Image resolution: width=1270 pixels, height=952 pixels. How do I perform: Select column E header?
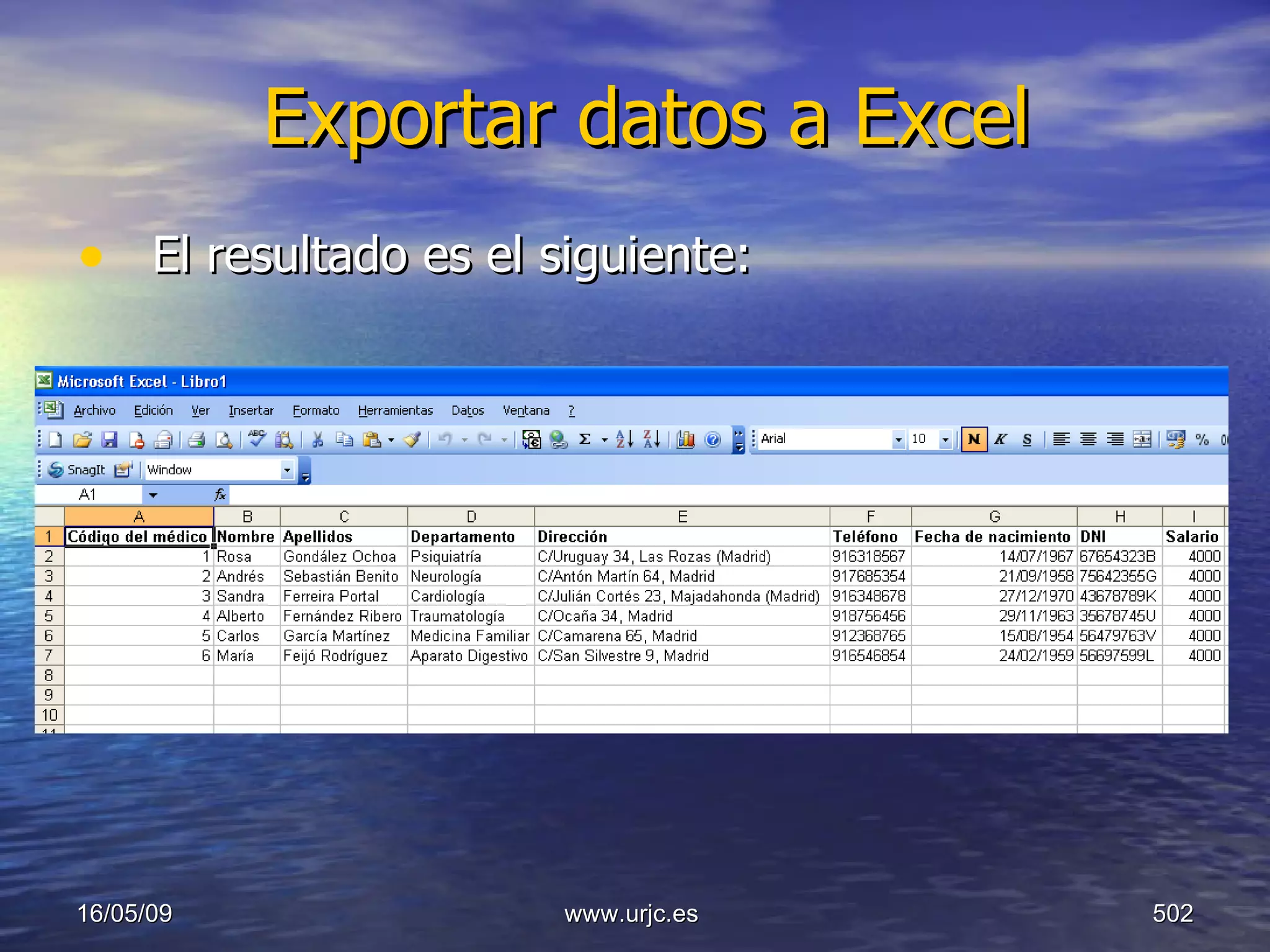point(682,516)
